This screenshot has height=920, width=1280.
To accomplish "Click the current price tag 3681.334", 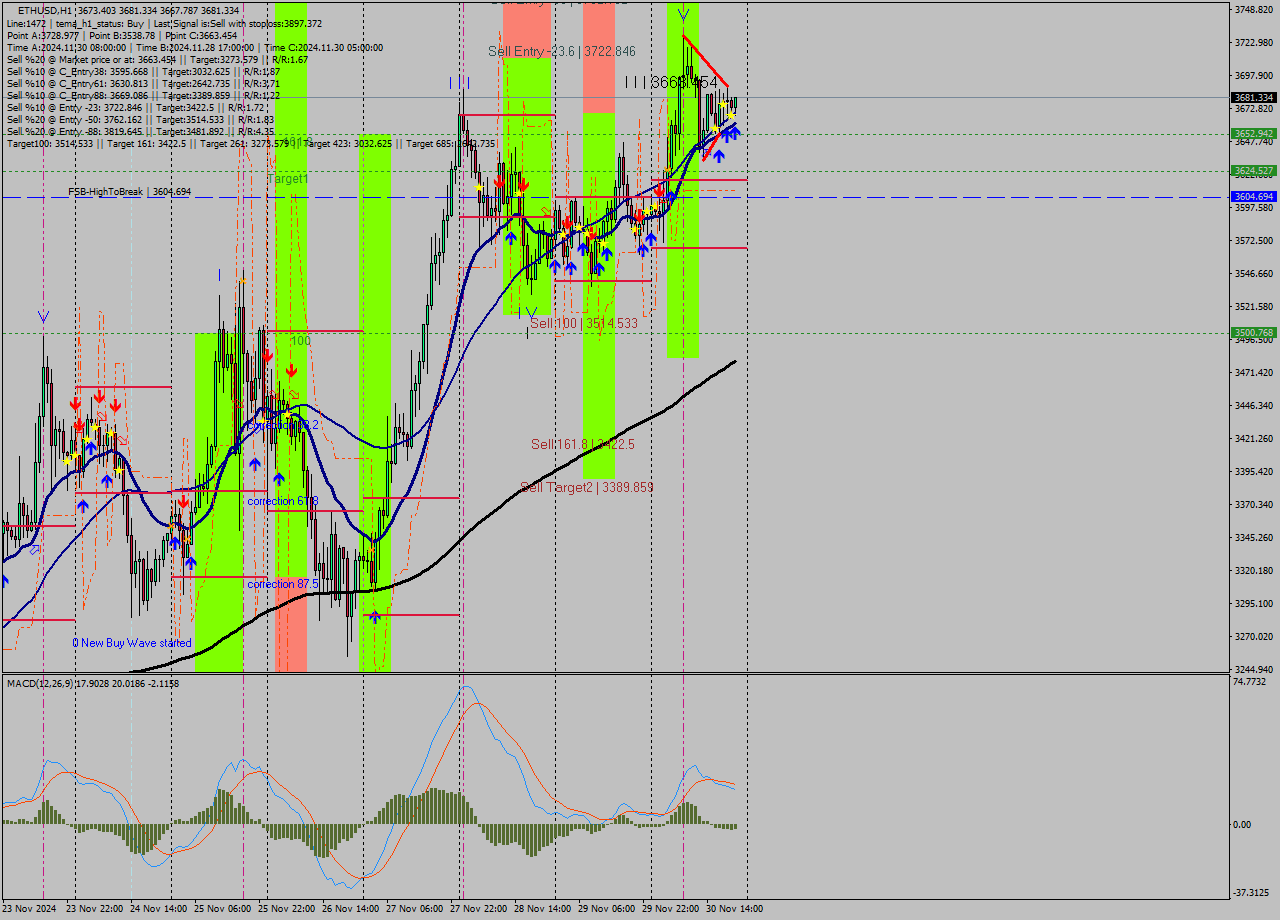I will click(x=1253, y=98).
